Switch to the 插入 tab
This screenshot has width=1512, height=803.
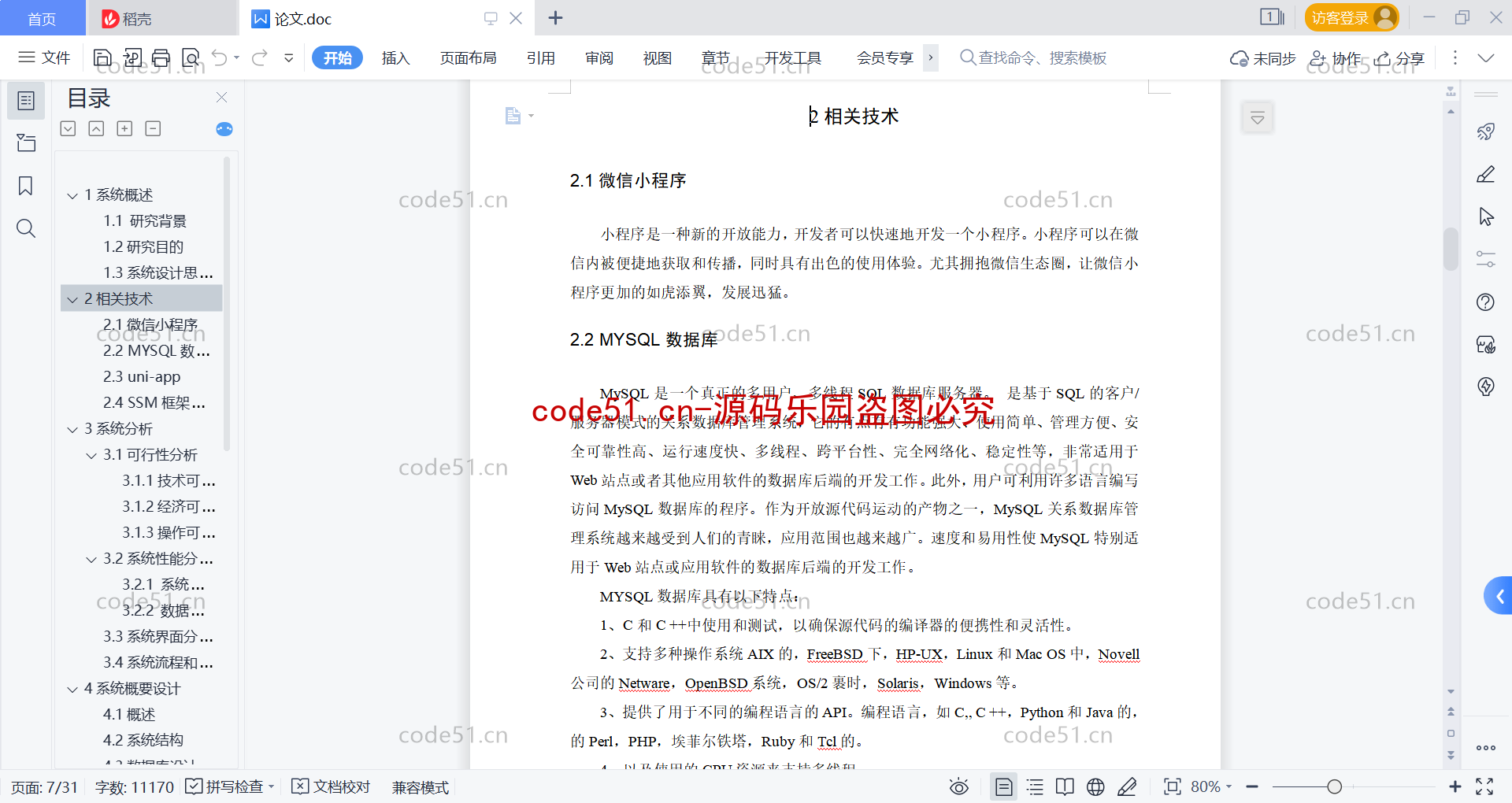pyautogui.click(x=395, y=57)
